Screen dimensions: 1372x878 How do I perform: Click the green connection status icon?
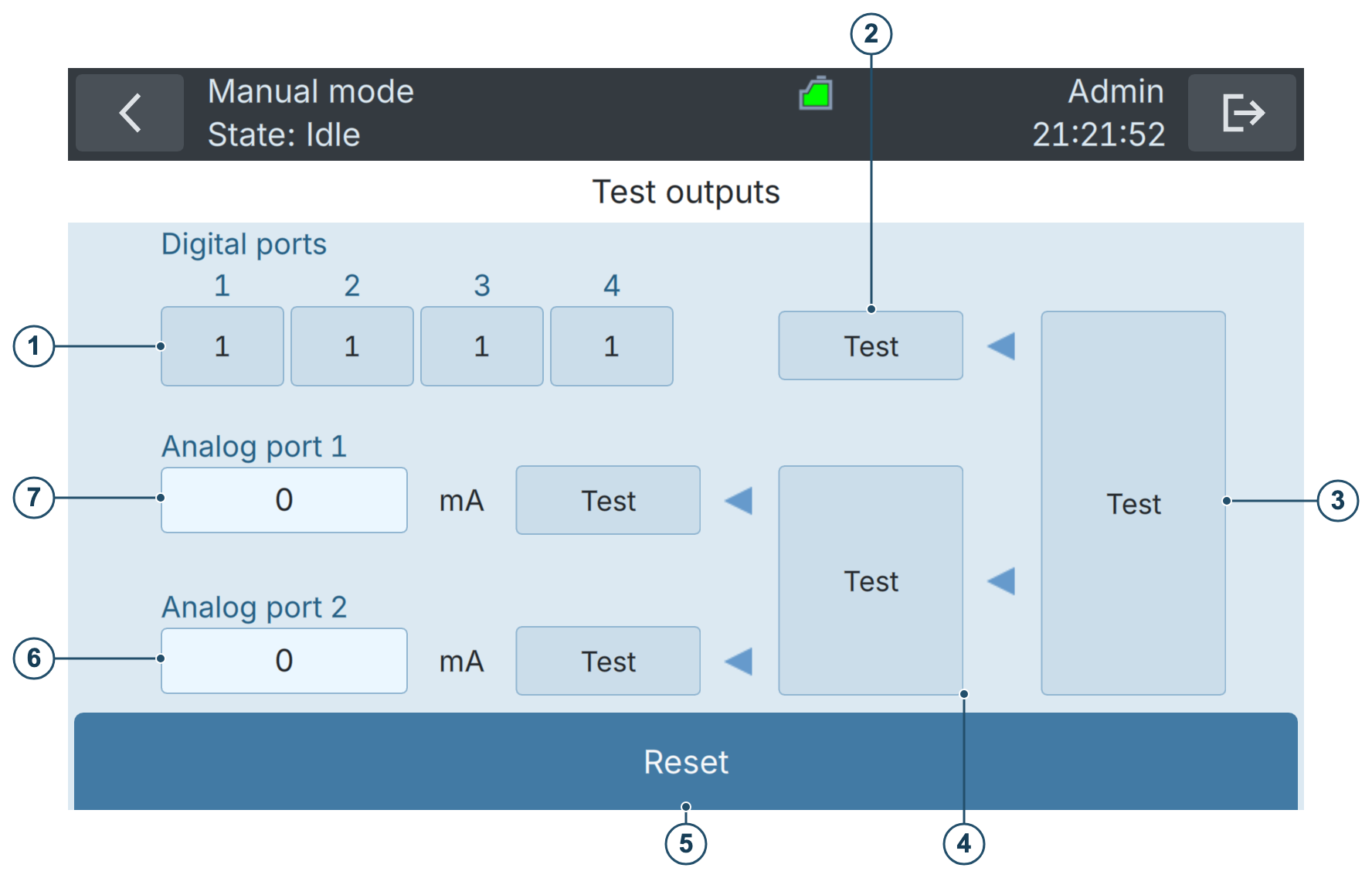(816, 94)
